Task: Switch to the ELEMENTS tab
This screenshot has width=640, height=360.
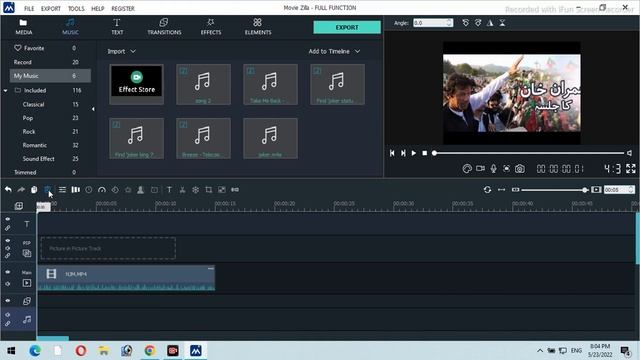Action: coord(258,27)
